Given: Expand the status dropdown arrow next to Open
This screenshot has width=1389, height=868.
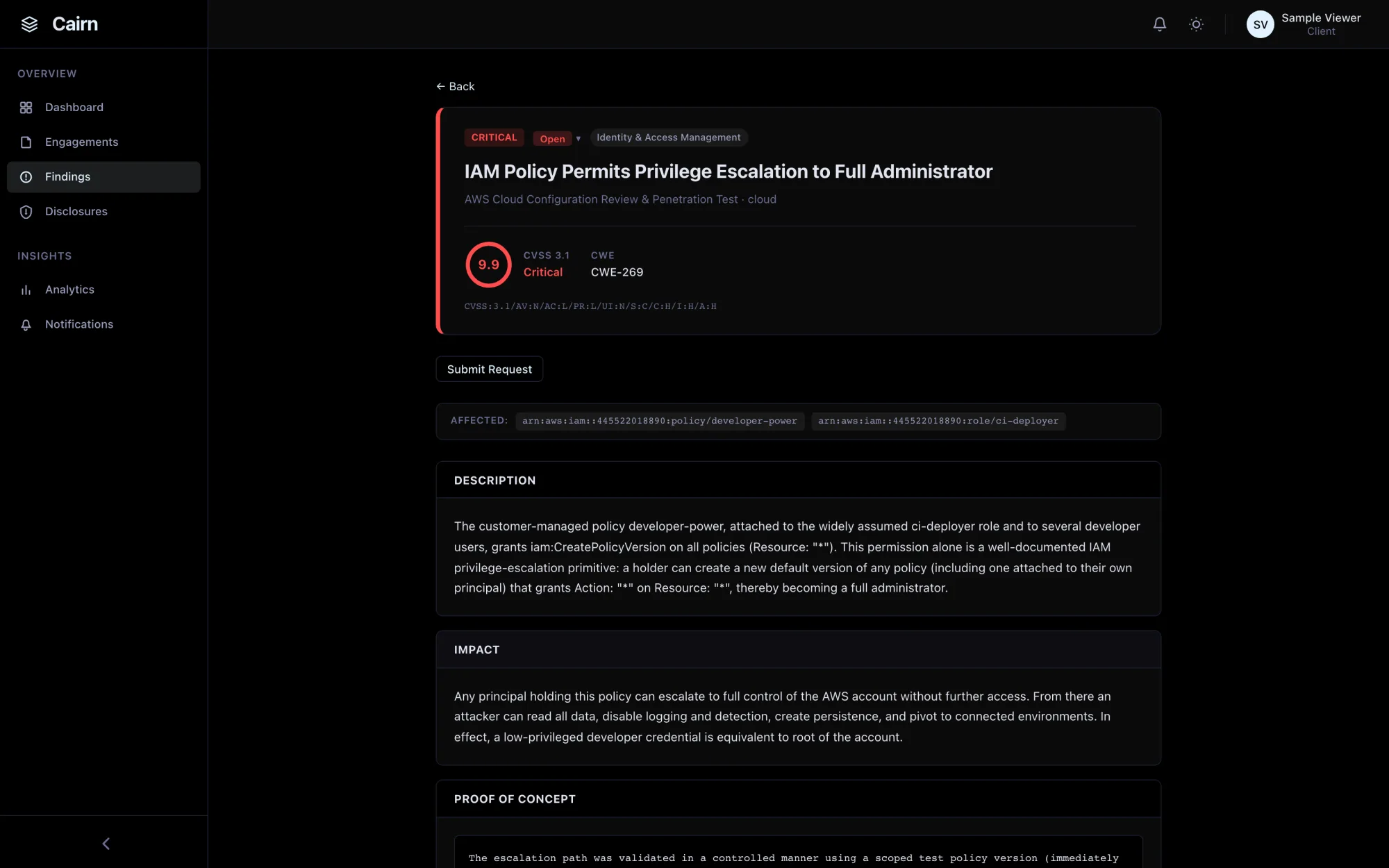Looking at the screenshot, I should click(x=578, y=139).
